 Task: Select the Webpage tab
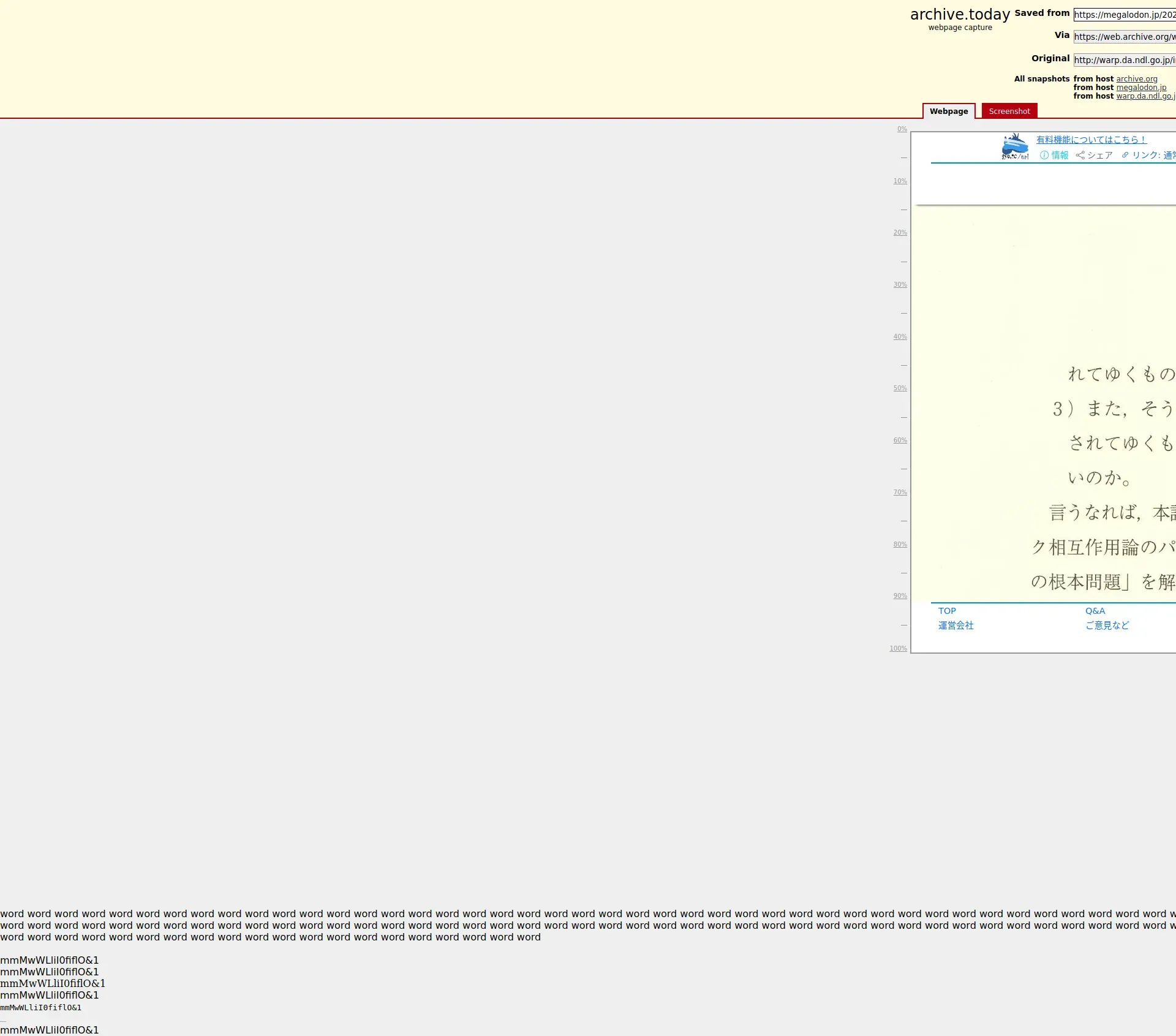[948, 112]
